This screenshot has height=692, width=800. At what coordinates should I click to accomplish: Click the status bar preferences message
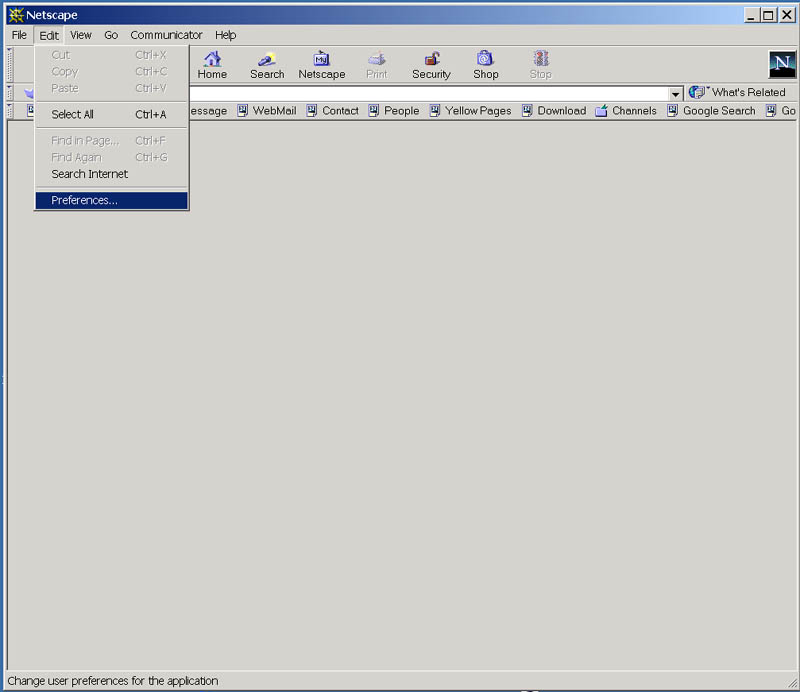(113, 681)
